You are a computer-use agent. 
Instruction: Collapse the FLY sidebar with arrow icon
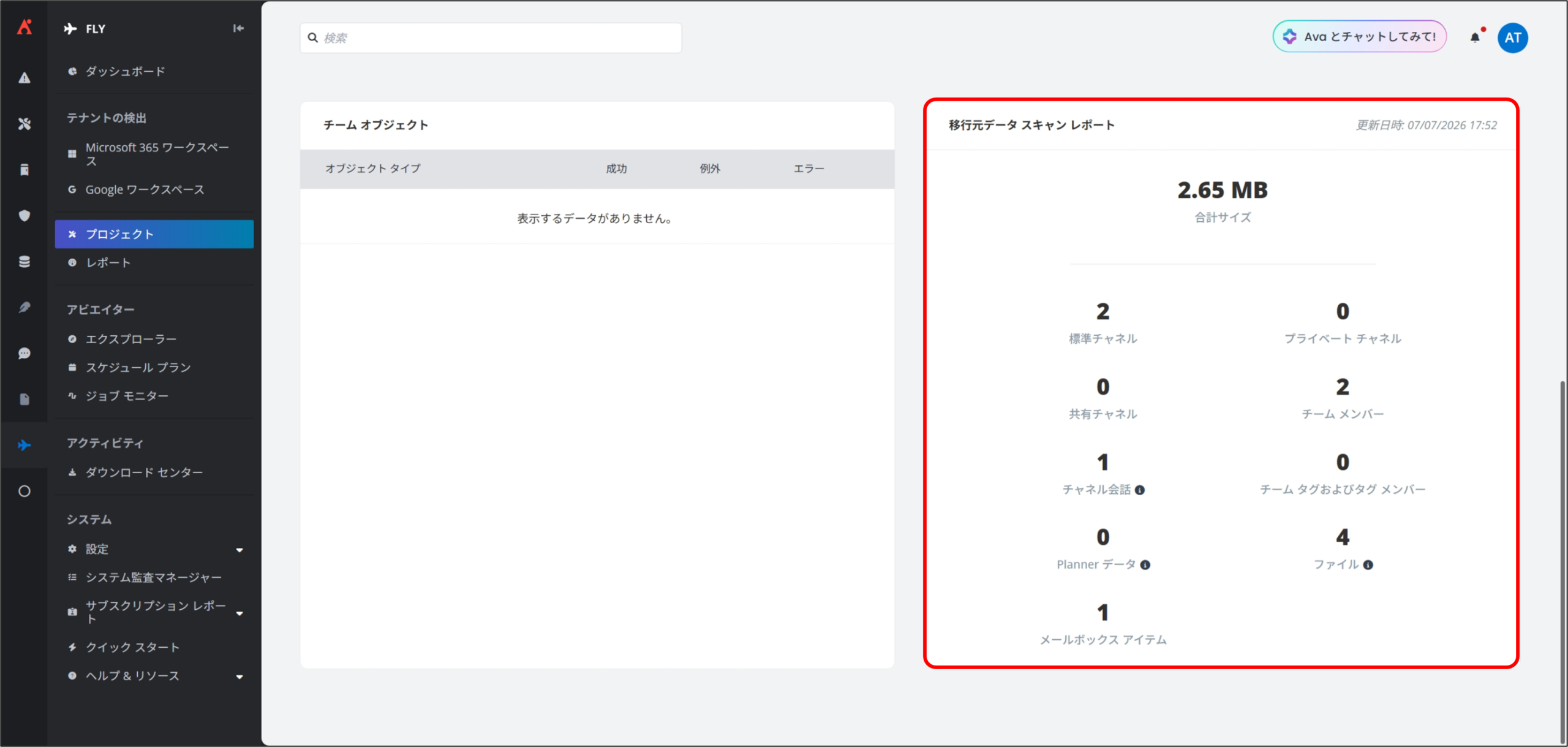click(x=238, y=28)
